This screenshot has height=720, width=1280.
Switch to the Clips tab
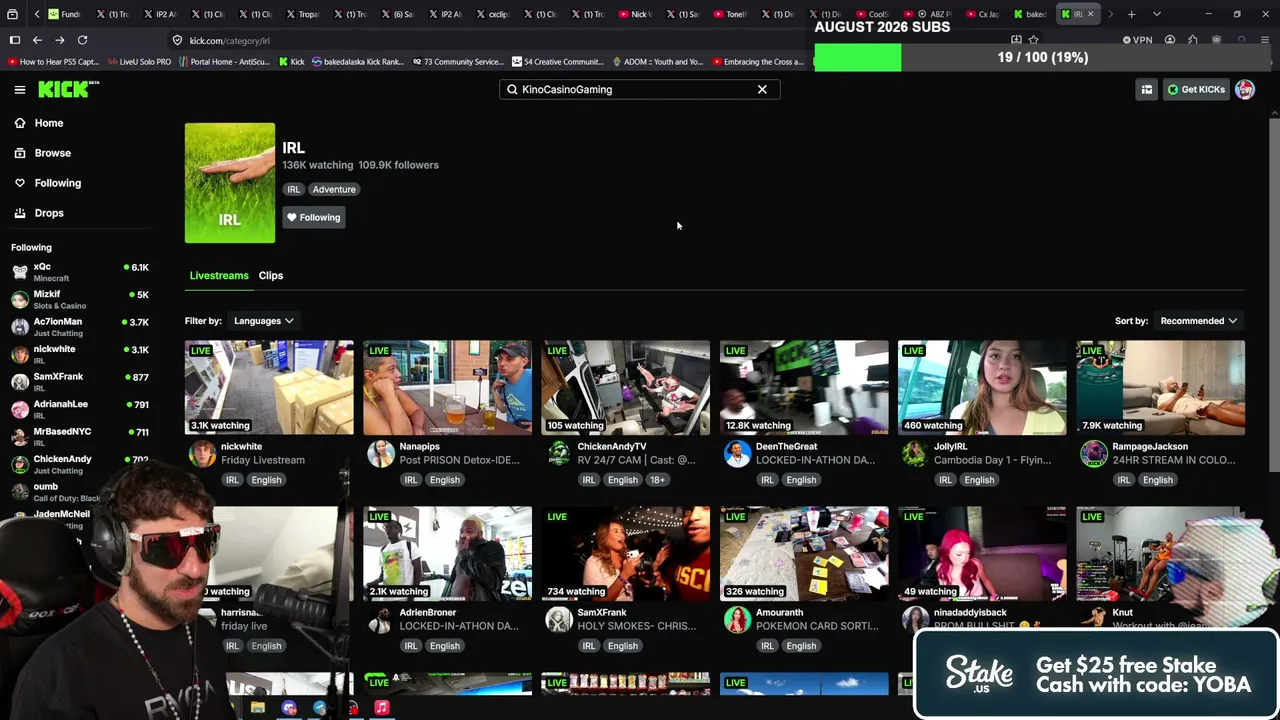[271, 275]
